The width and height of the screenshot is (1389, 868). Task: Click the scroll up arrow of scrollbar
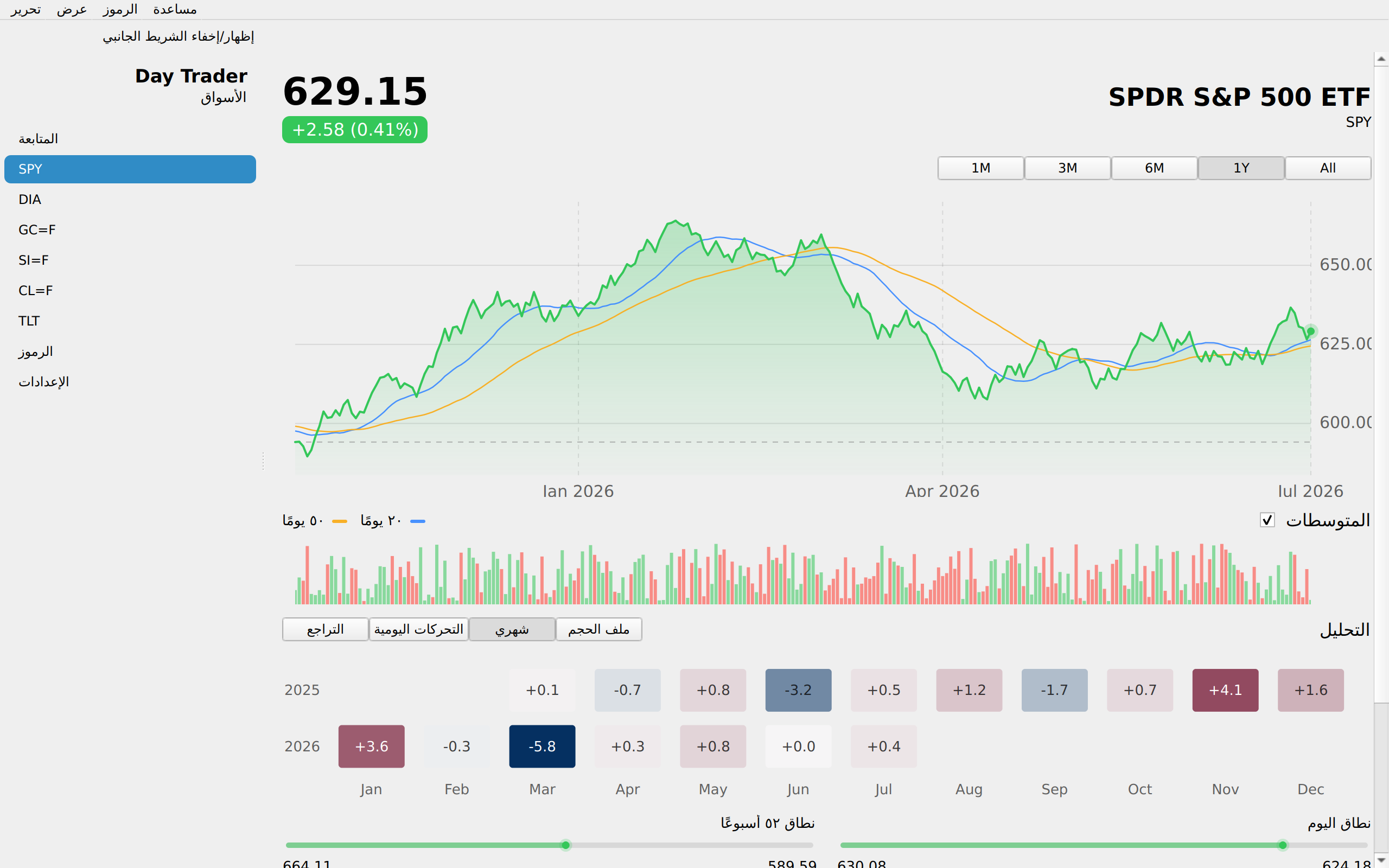point(1381,59)
